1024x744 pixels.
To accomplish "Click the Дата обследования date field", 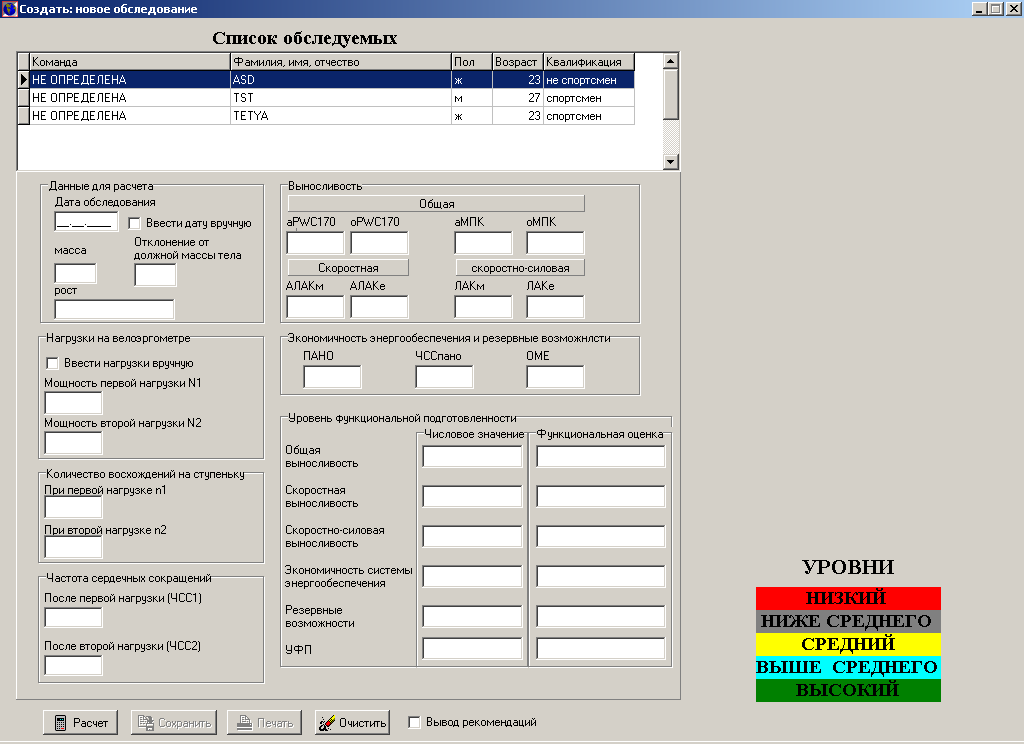I will pos(86,222).
